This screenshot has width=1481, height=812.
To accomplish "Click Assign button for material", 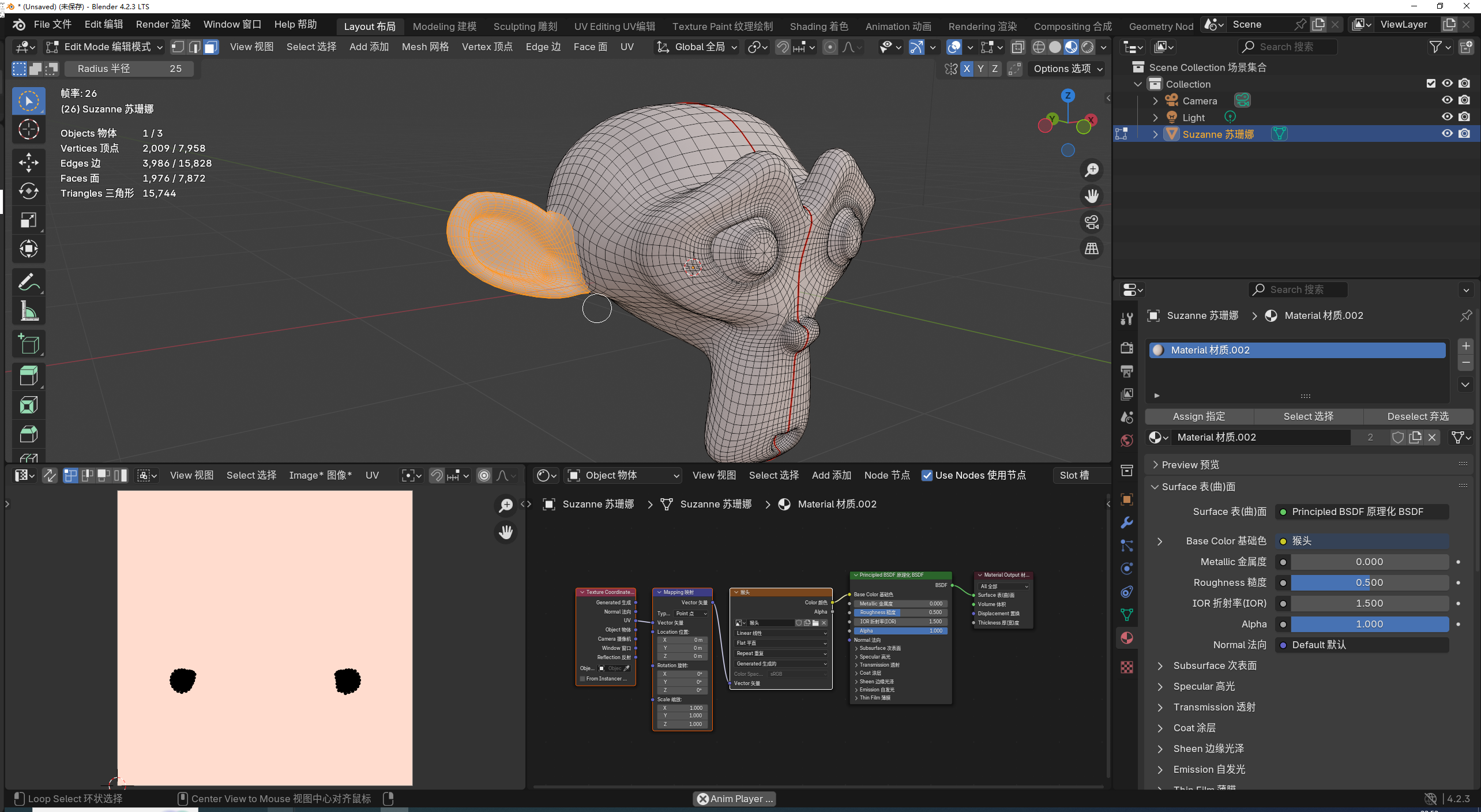I will [x=1199, y=416].
